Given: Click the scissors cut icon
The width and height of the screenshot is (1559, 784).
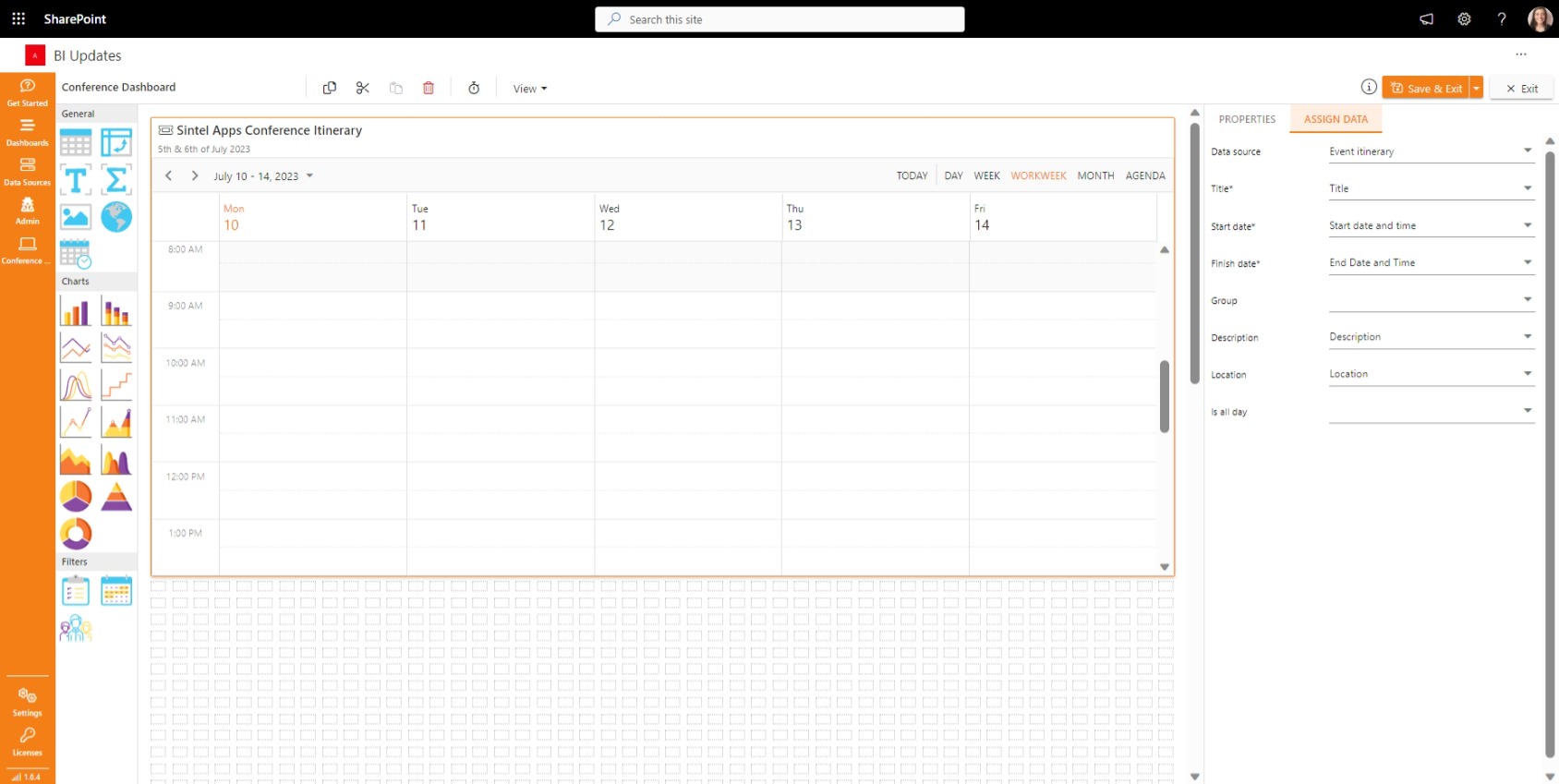Looking at the screenshot, I should click(x=362, y=89).
